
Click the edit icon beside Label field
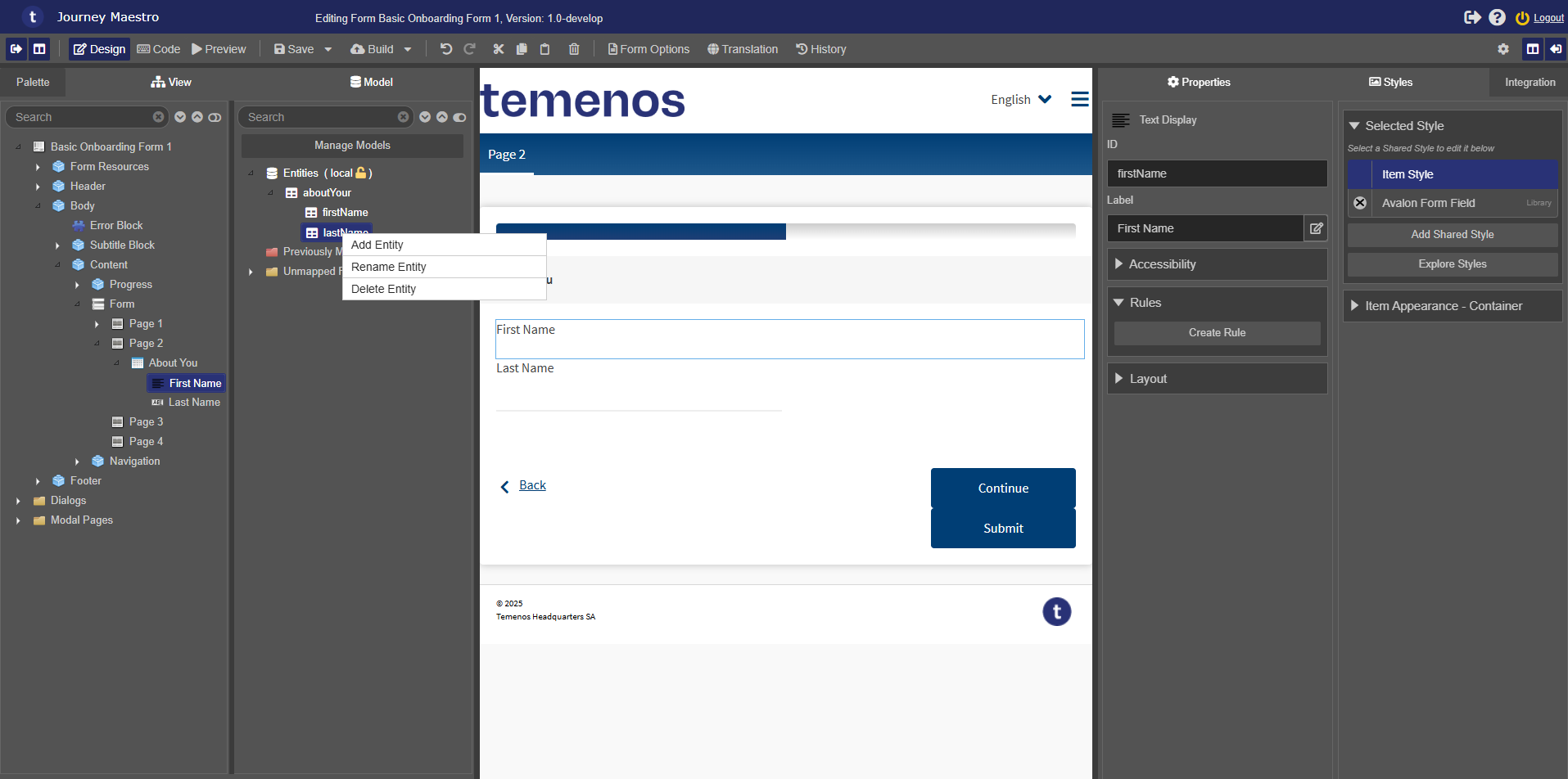tap(1316, 228)
